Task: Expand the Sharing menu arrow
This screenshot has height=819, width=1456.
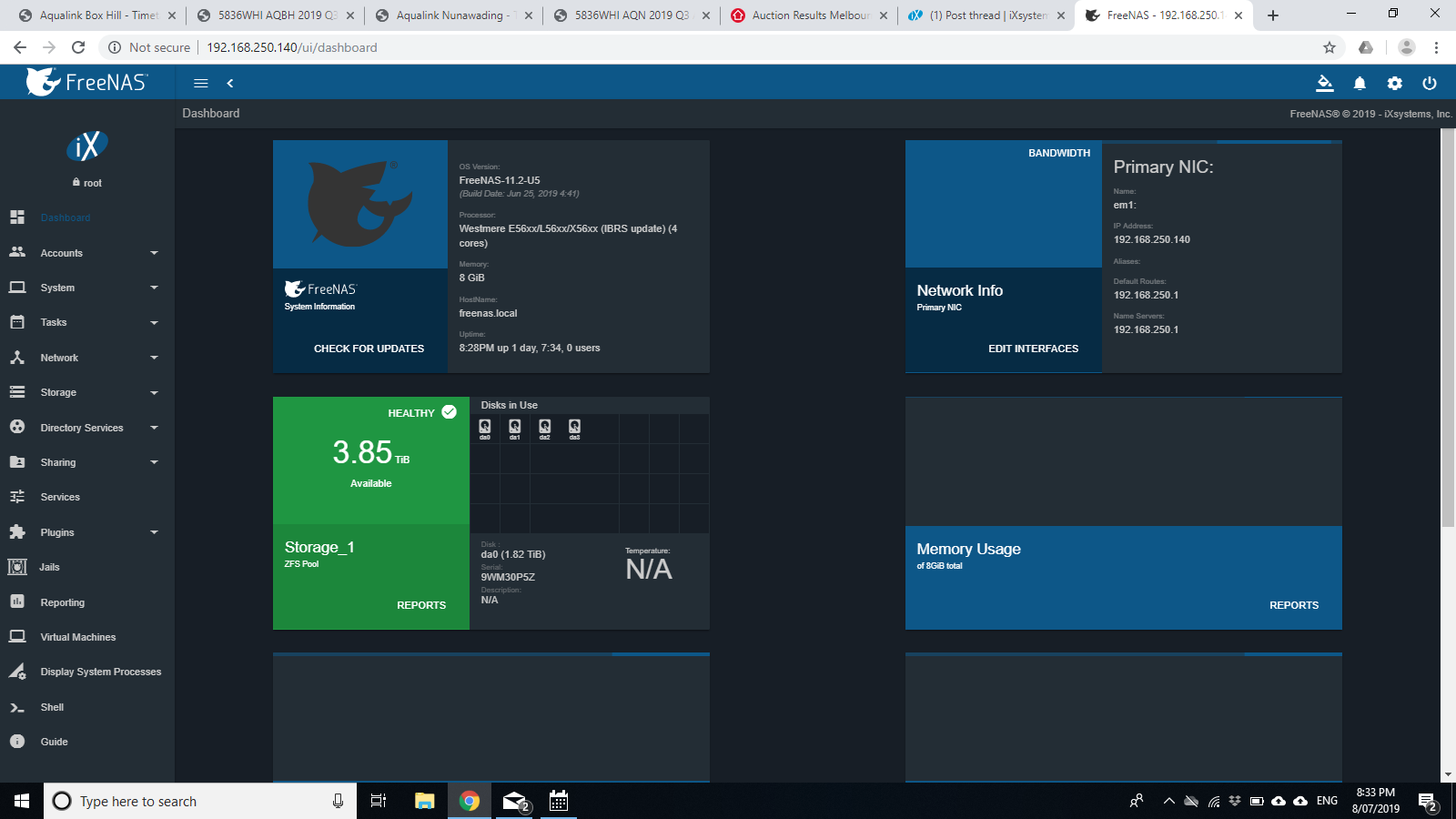Action: tap(154, 462)
